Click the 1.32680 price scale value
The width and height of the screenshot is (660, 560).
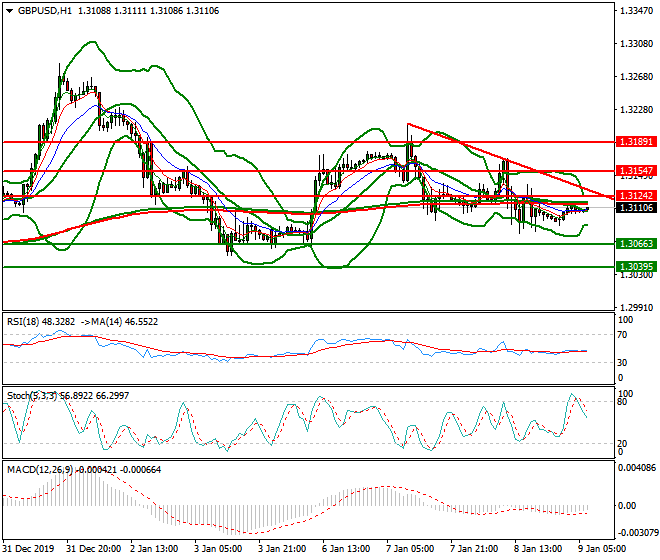(x=637, y=77)
